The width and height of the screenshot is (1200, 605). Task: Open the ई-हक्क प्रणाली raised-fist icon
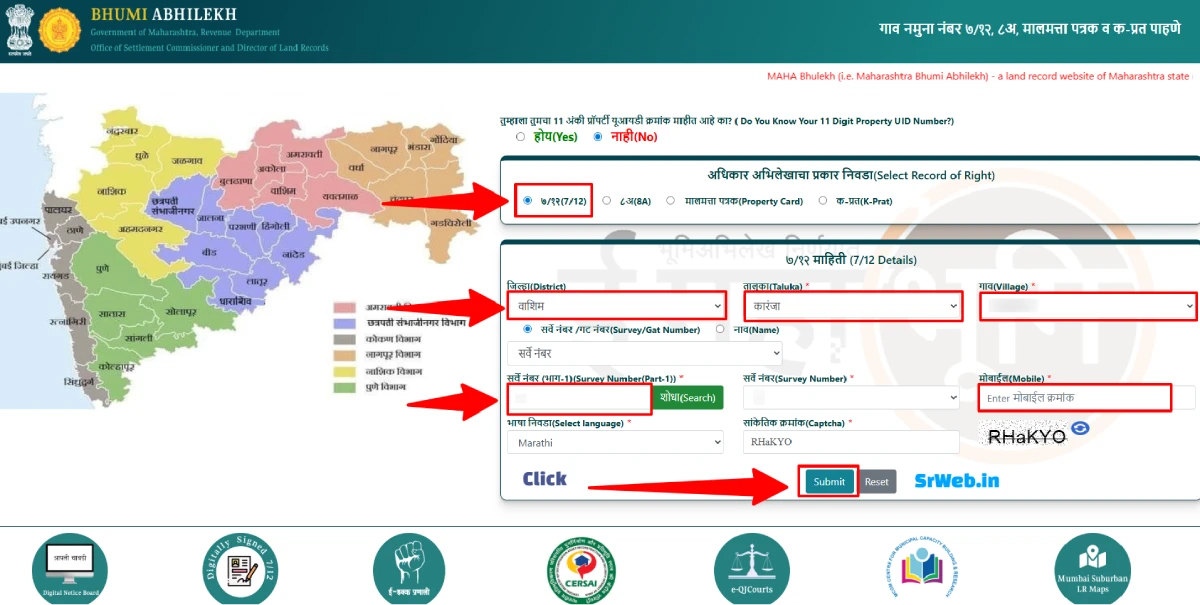click(x=409, y=570)
